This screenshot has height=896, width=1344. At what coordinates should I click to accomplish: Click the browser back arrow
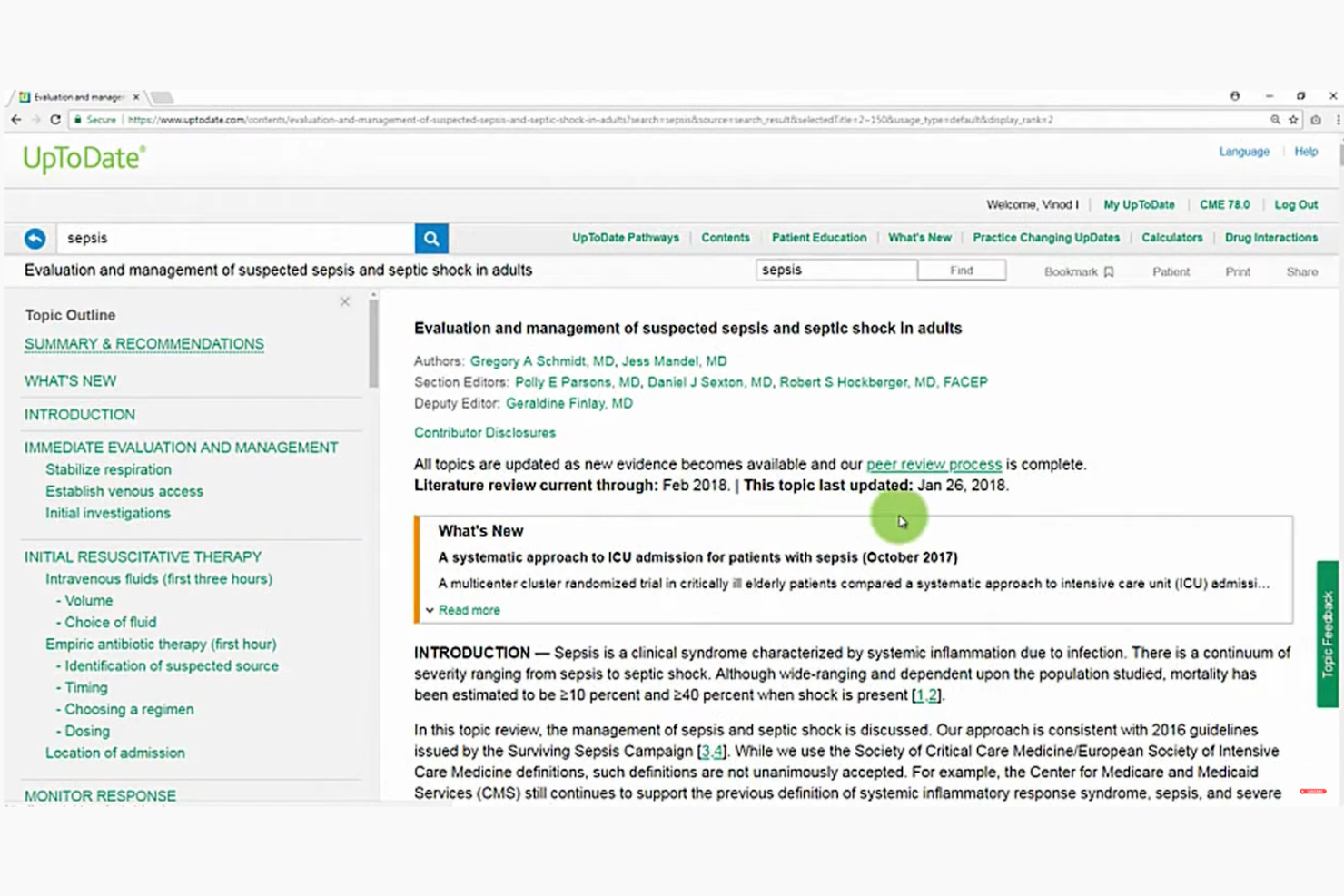tap(15, 120)
